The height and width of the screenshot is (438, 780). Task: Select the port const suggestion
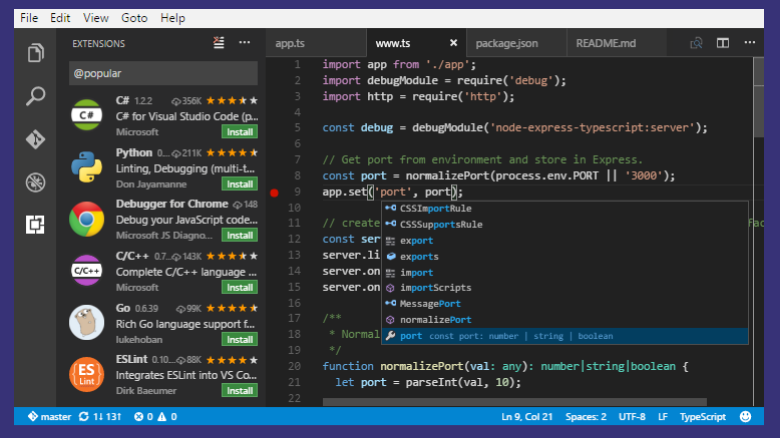(x=565, y=336)
